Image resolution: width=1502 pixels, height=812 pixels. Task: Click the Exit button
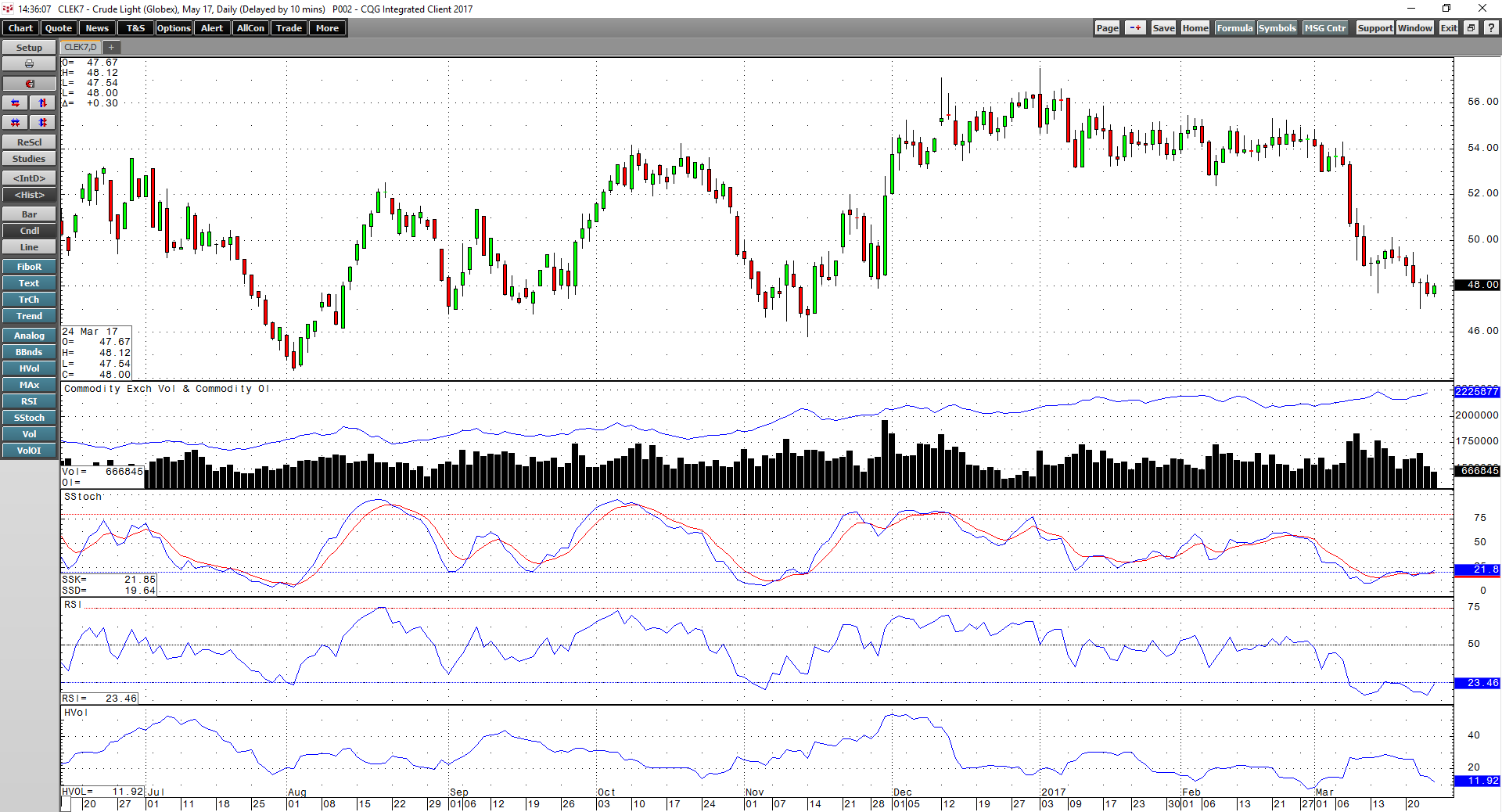pyautogui.click(x=1449, y=28)
